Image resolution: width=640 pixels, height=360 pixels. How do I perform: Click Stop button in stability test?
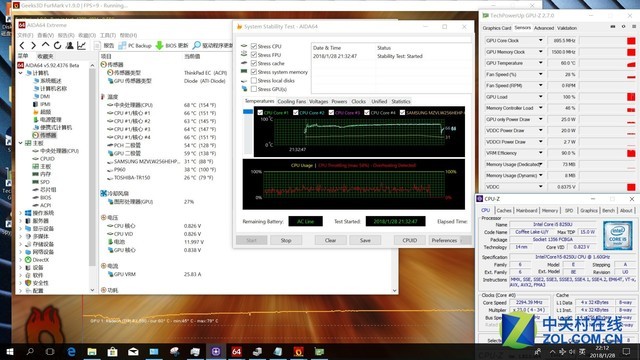[286, 240]
